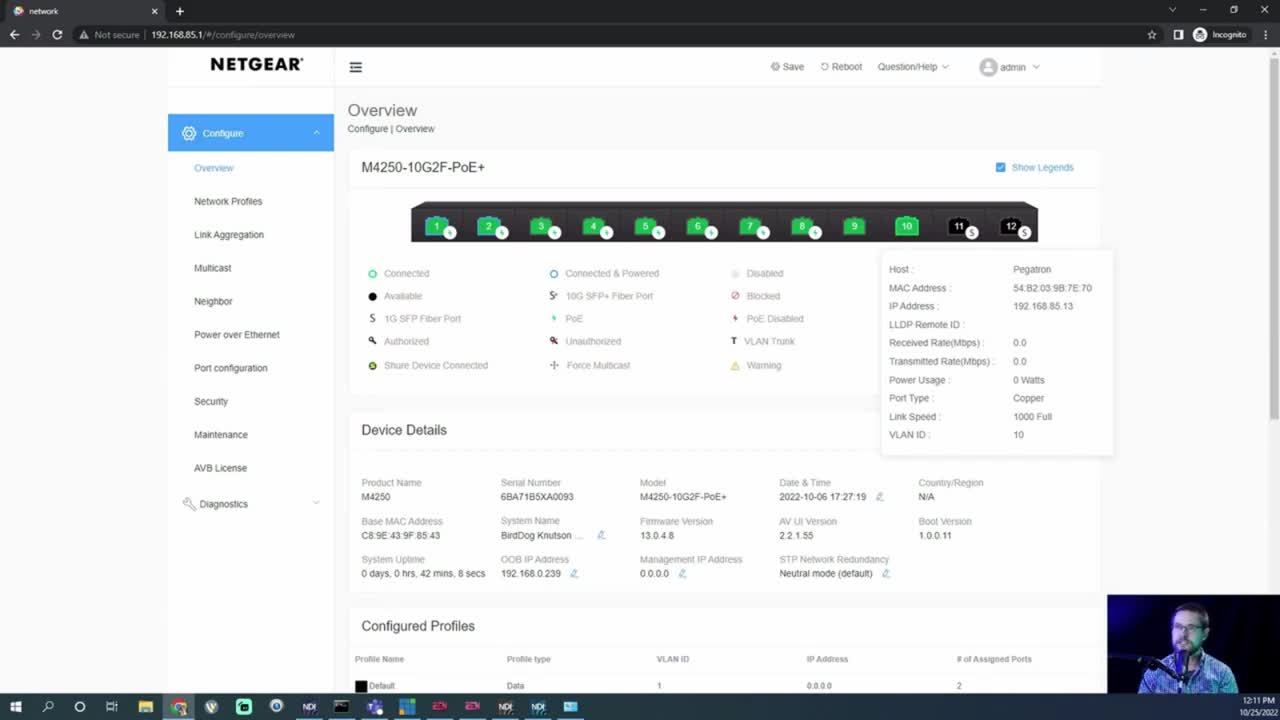Click the Default profile black swatch
Image resolution: width=1280 pixels, height=720 pixels.
pyautogui.click(x=361, y=686)
